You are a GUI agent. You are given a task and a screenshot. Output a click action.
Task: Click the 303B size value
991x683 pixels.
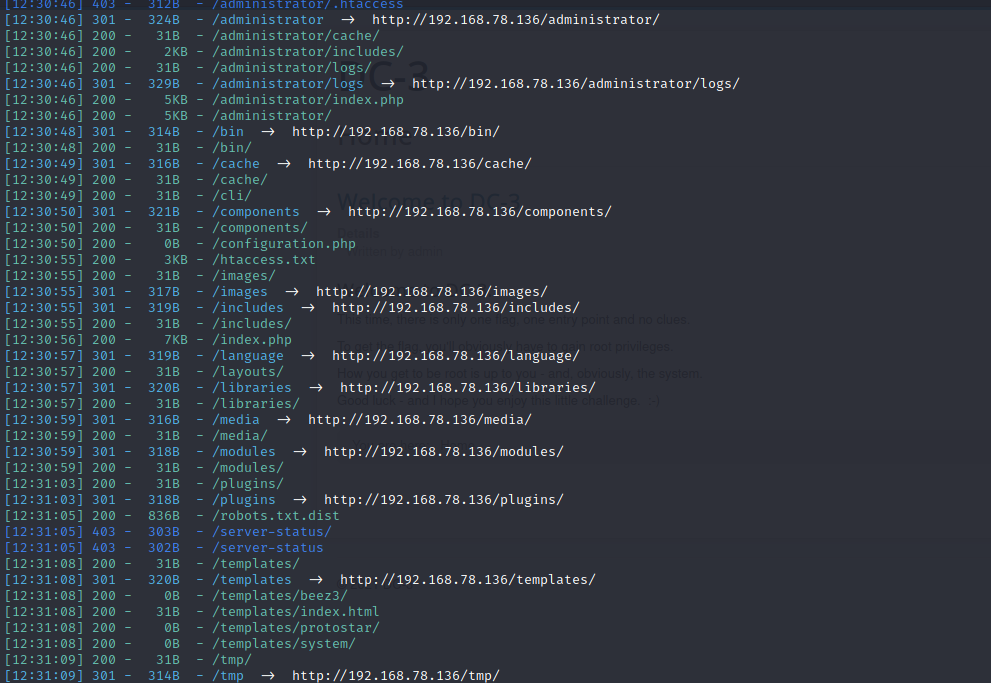164,532
